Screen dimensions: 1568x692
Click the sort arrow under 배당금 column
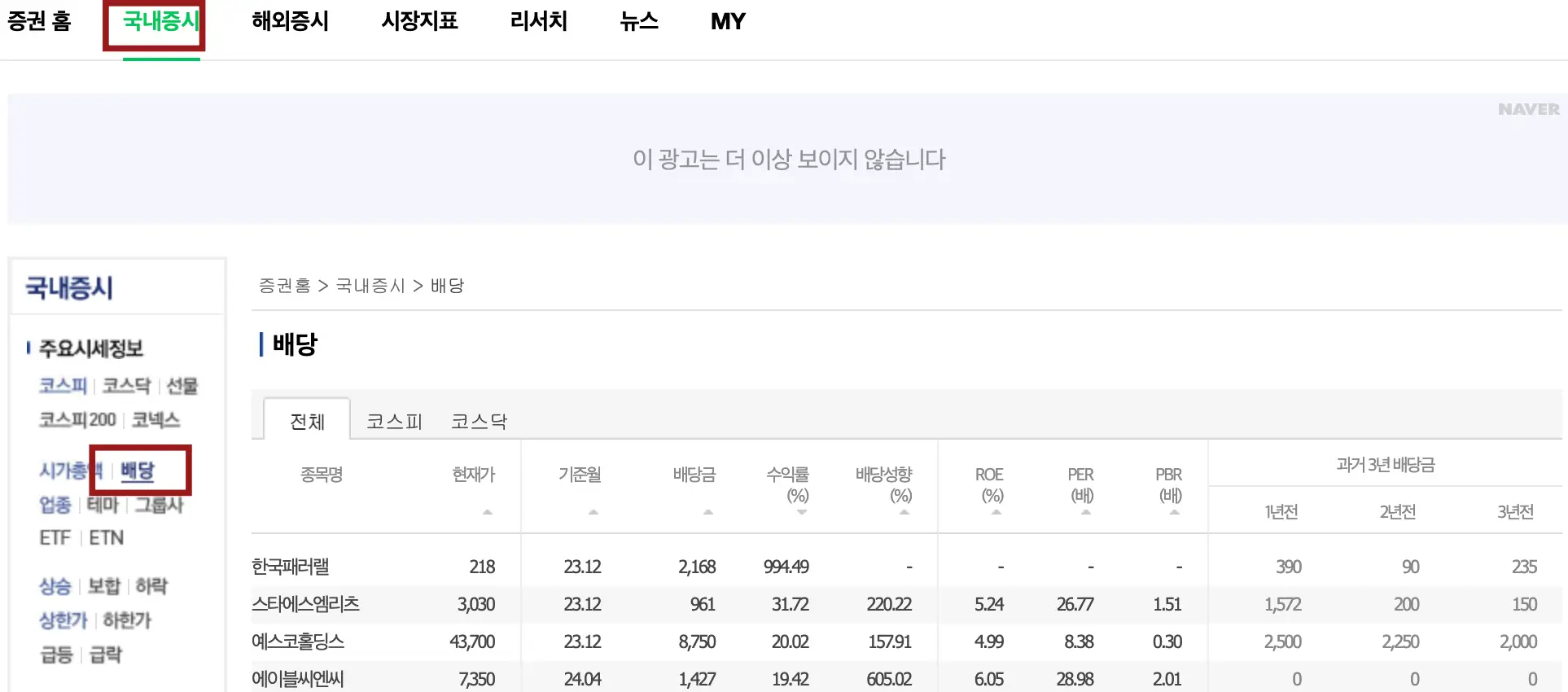point(707,511)
